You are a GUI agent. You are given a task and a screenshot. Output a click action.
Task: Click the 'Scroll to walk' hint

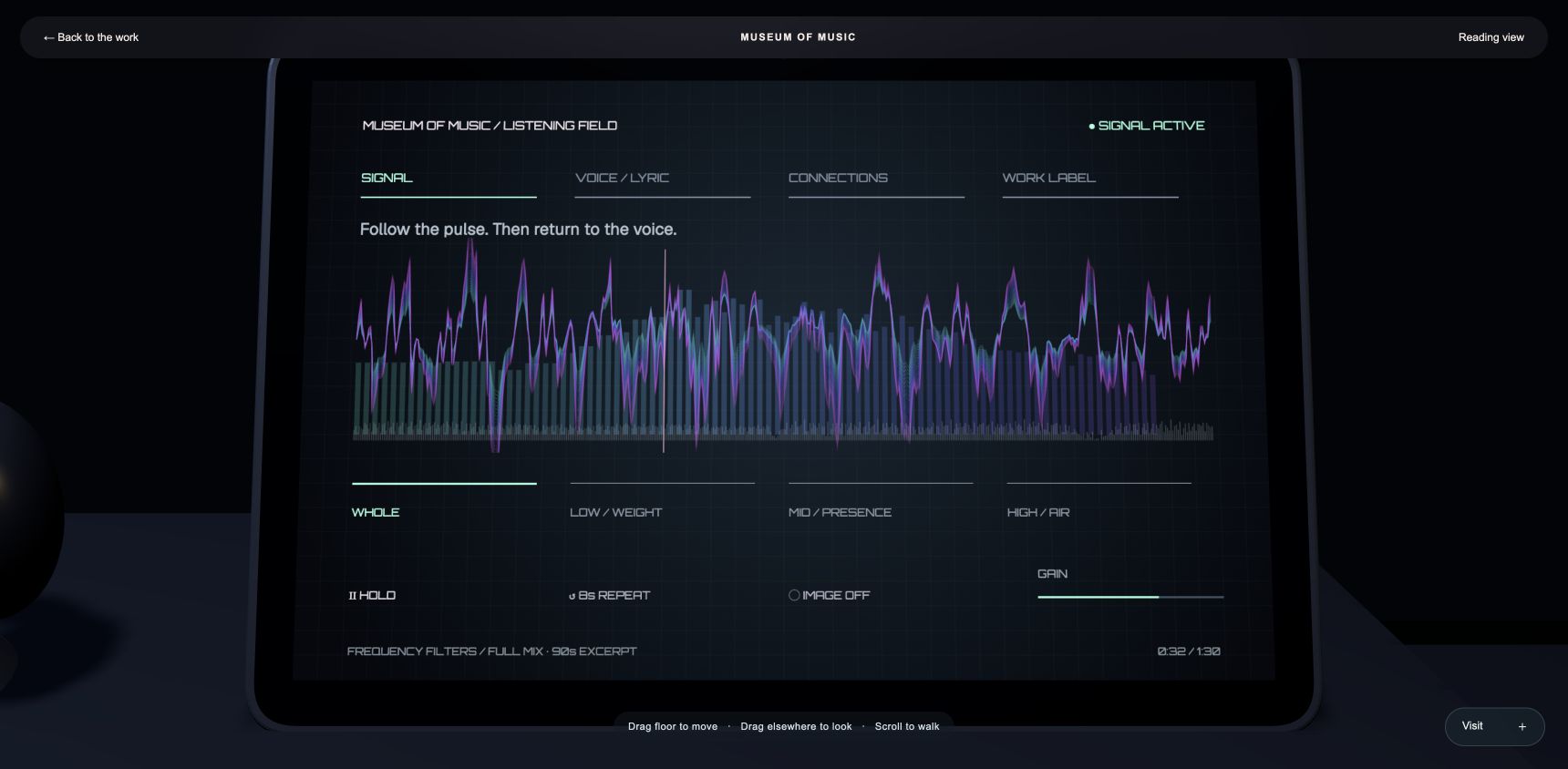pyautogui.click(x=907, y=726)
